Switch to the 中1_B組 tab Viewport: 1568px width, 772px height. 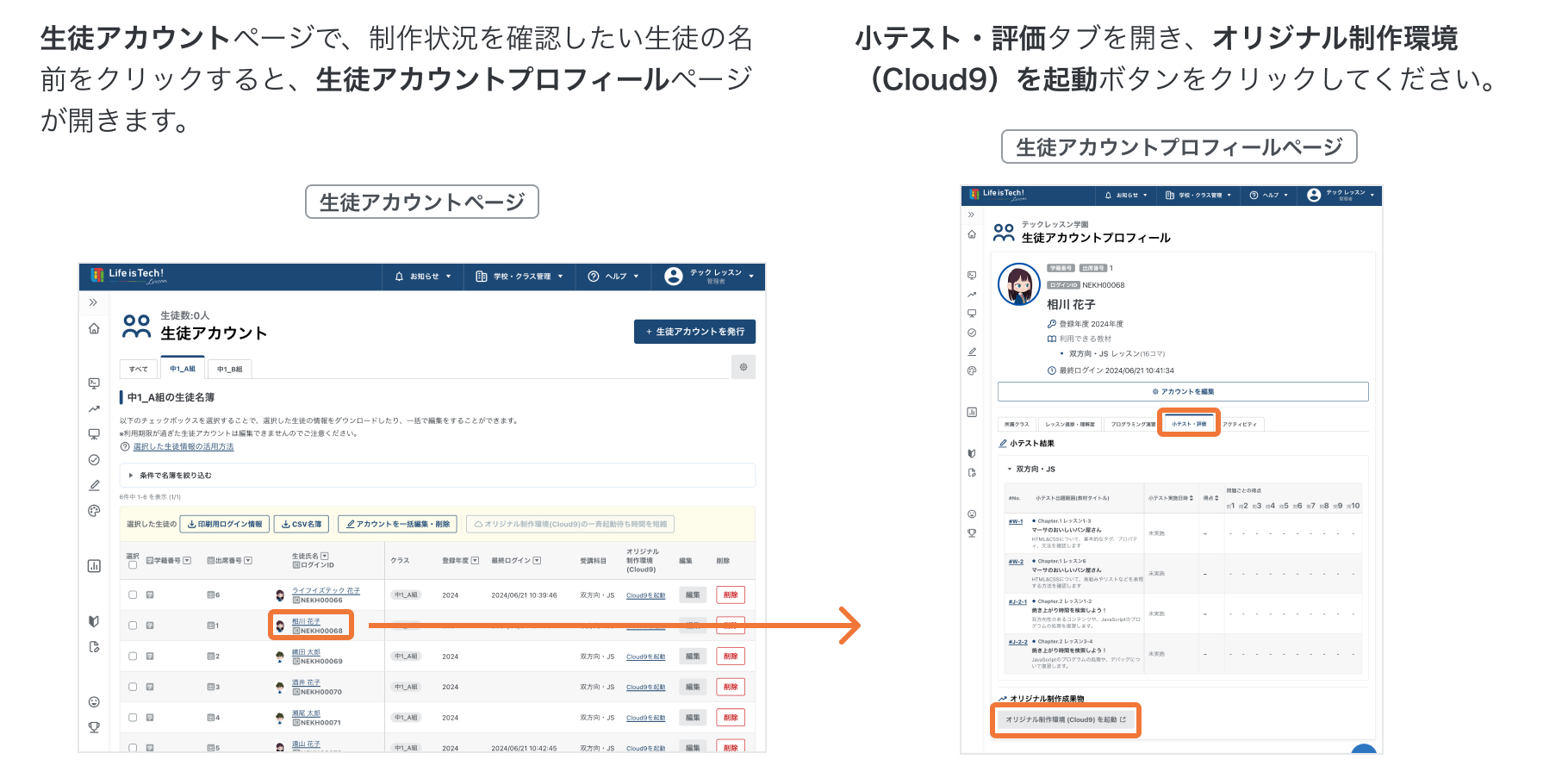[229, 369]
